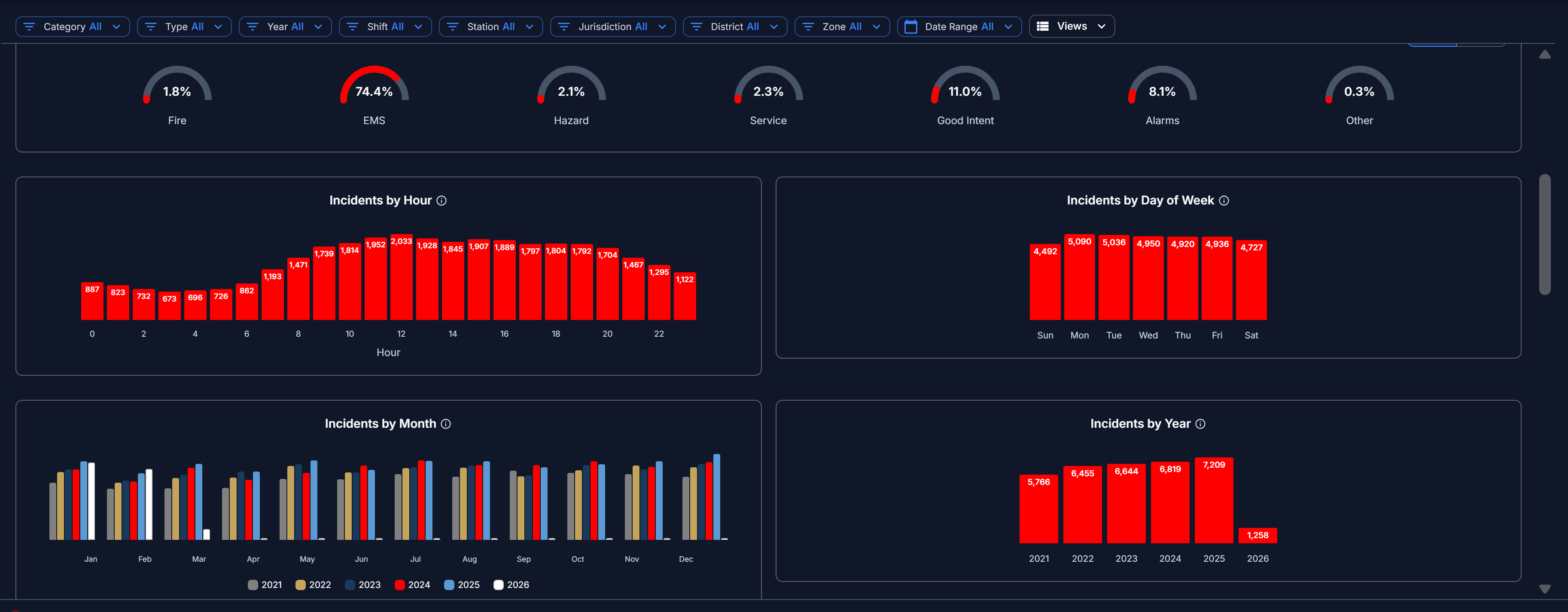Screen dimensions: 1568x612
Task: Click the EMS 74.4% gauge
Action: coord(374,91)
